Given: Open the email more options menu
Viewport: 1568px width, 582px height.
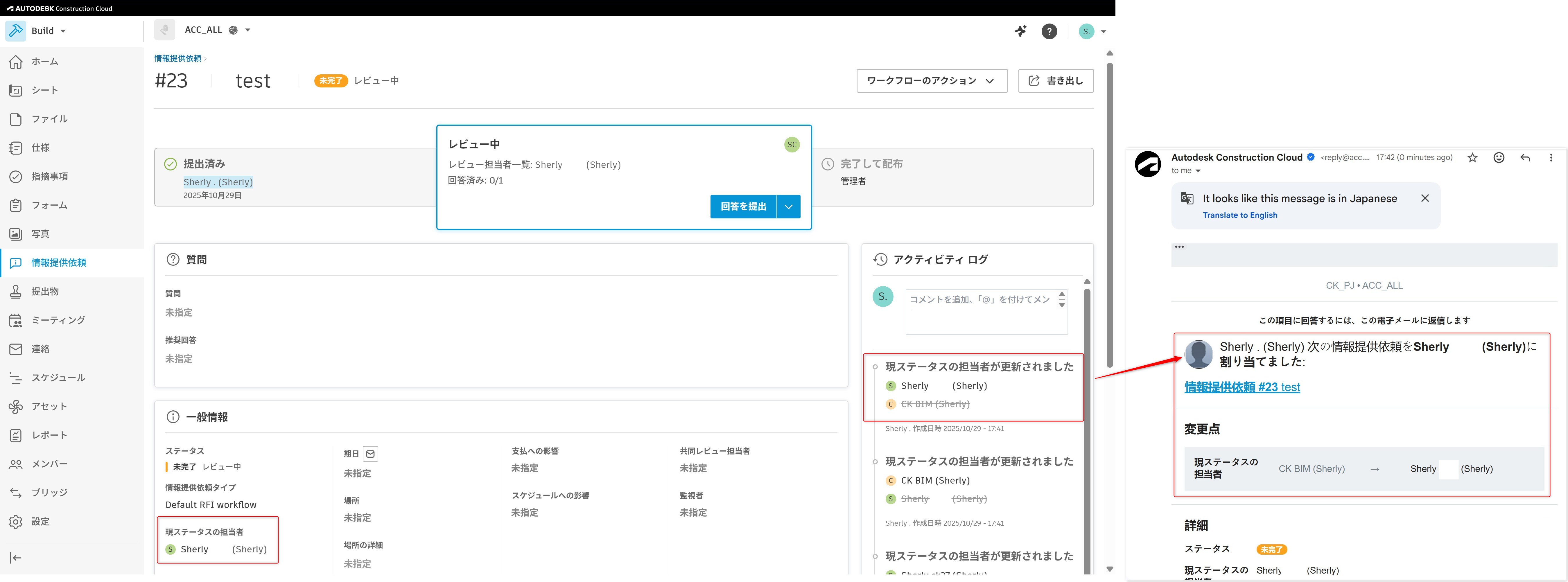Looking at the screenshot, I should click(1550, 158).
